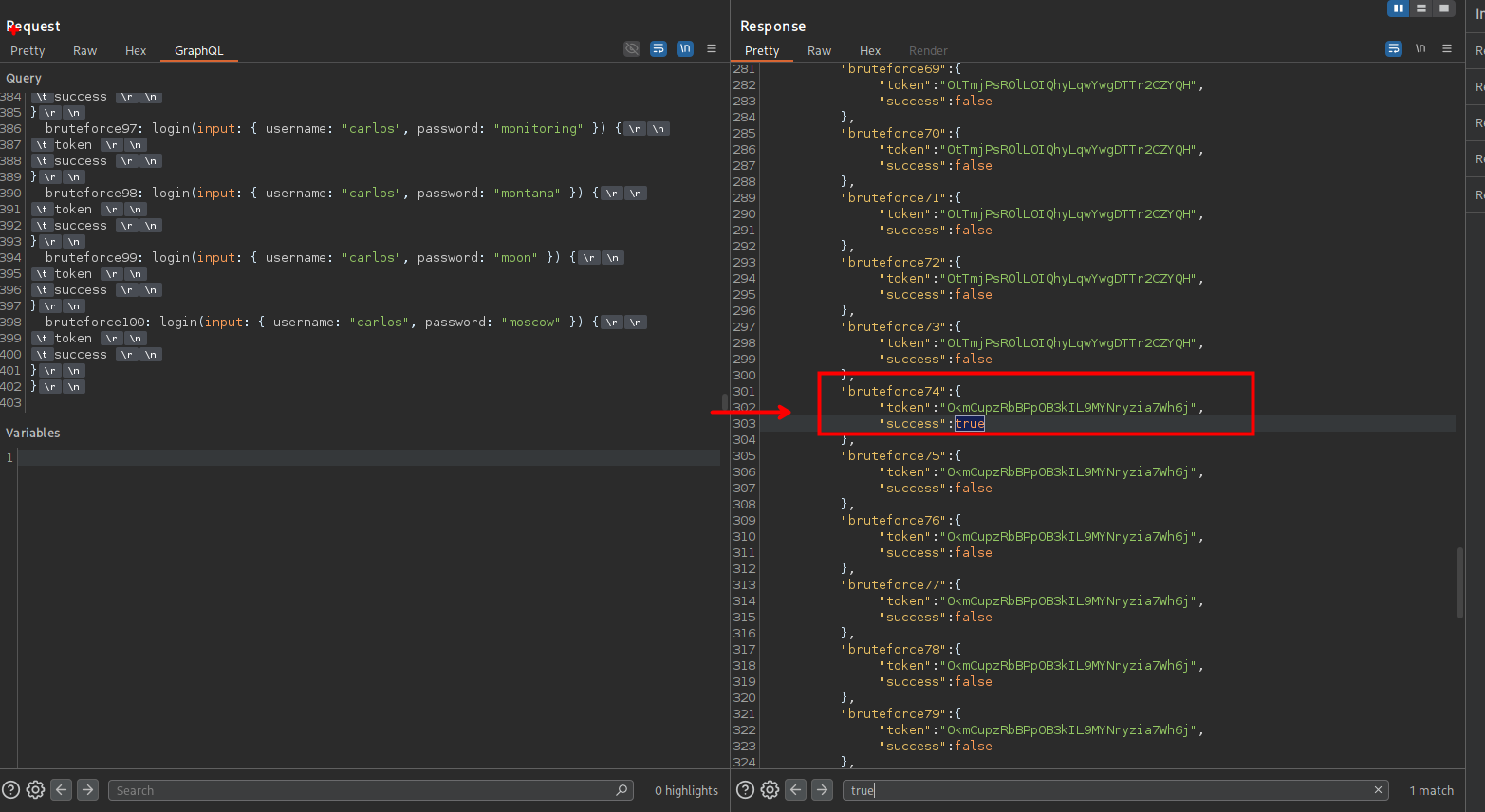Click the Response vertical scrollbar thumb
This screenshot has width=1485, height=812.
point(1460,582)
